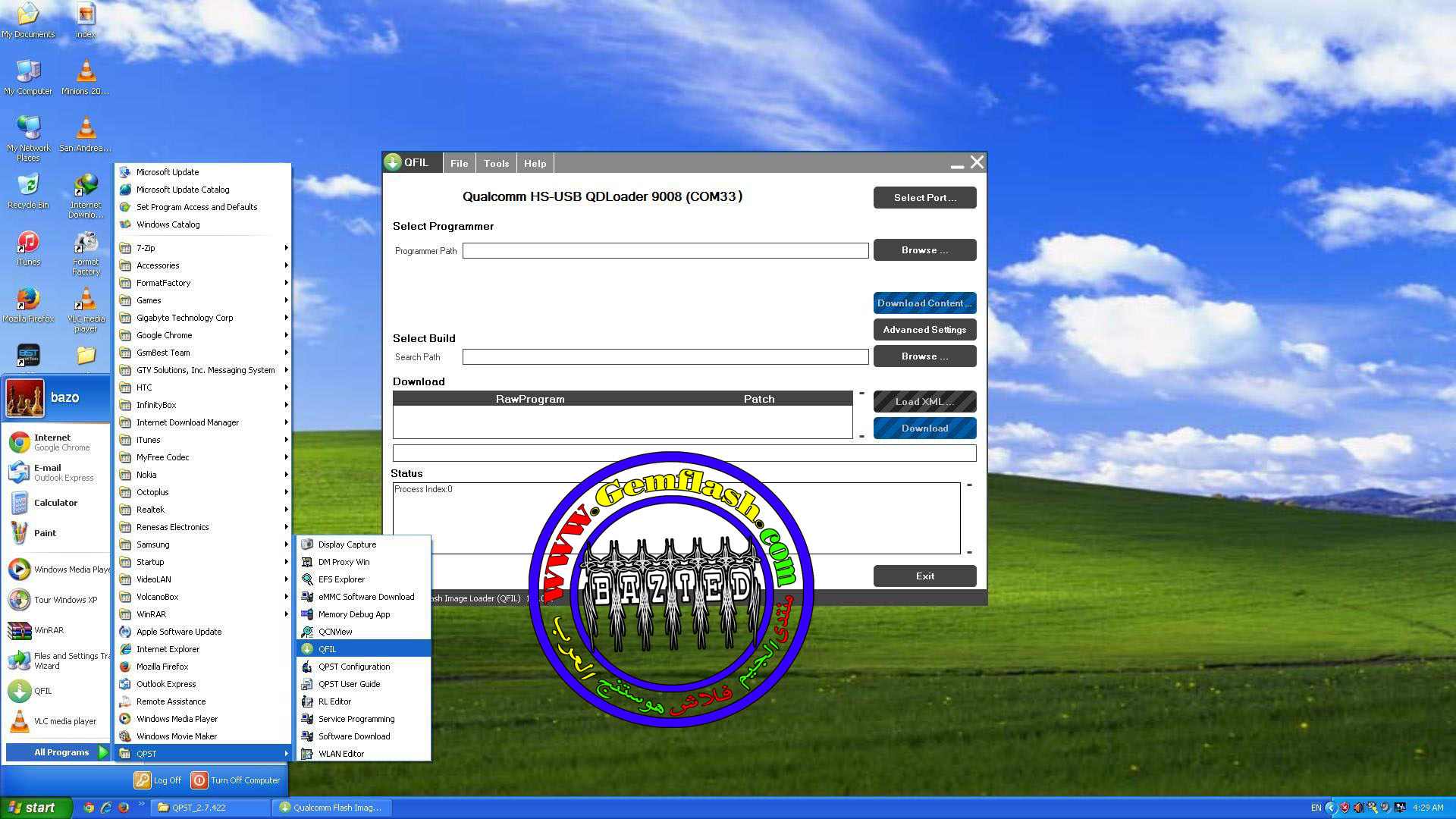Screen dimensions: 1456x819
Task: Open the File menu in QFIL
Action: pyautogui.click(x=459, y=163)
